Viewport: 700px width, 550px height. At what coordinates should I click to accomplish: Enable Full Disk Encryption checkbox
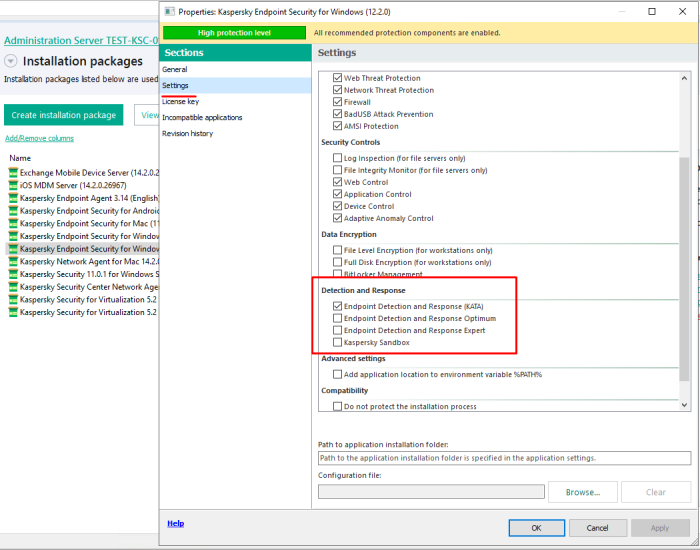[x=338, y=262]
